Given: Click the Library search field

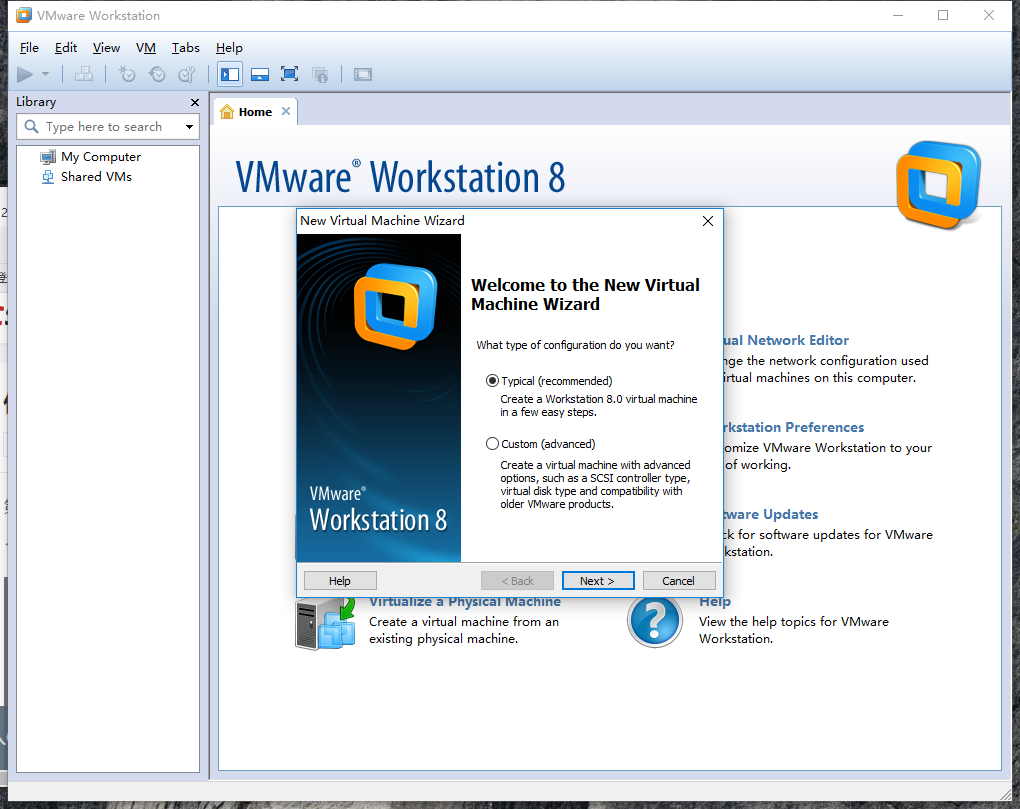Looking at the screenshot, I should 108,127.
